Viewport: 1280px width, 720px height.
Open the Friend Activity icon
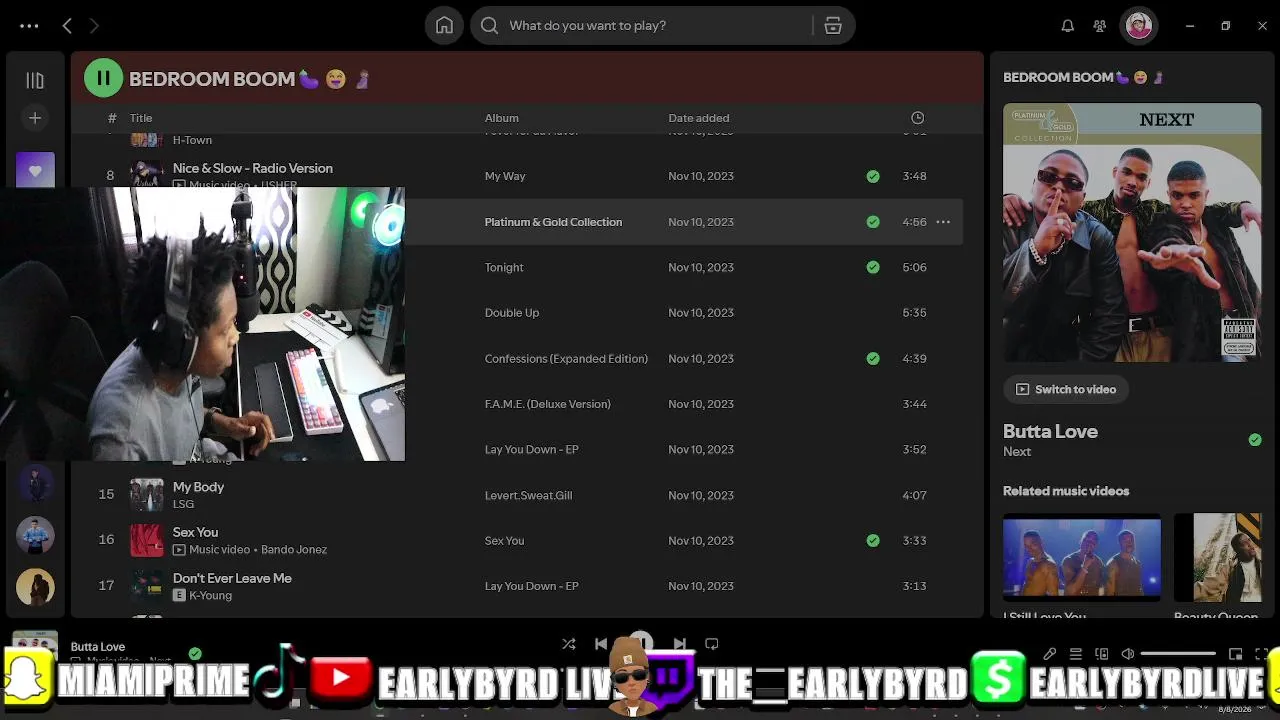point(1100,26)
